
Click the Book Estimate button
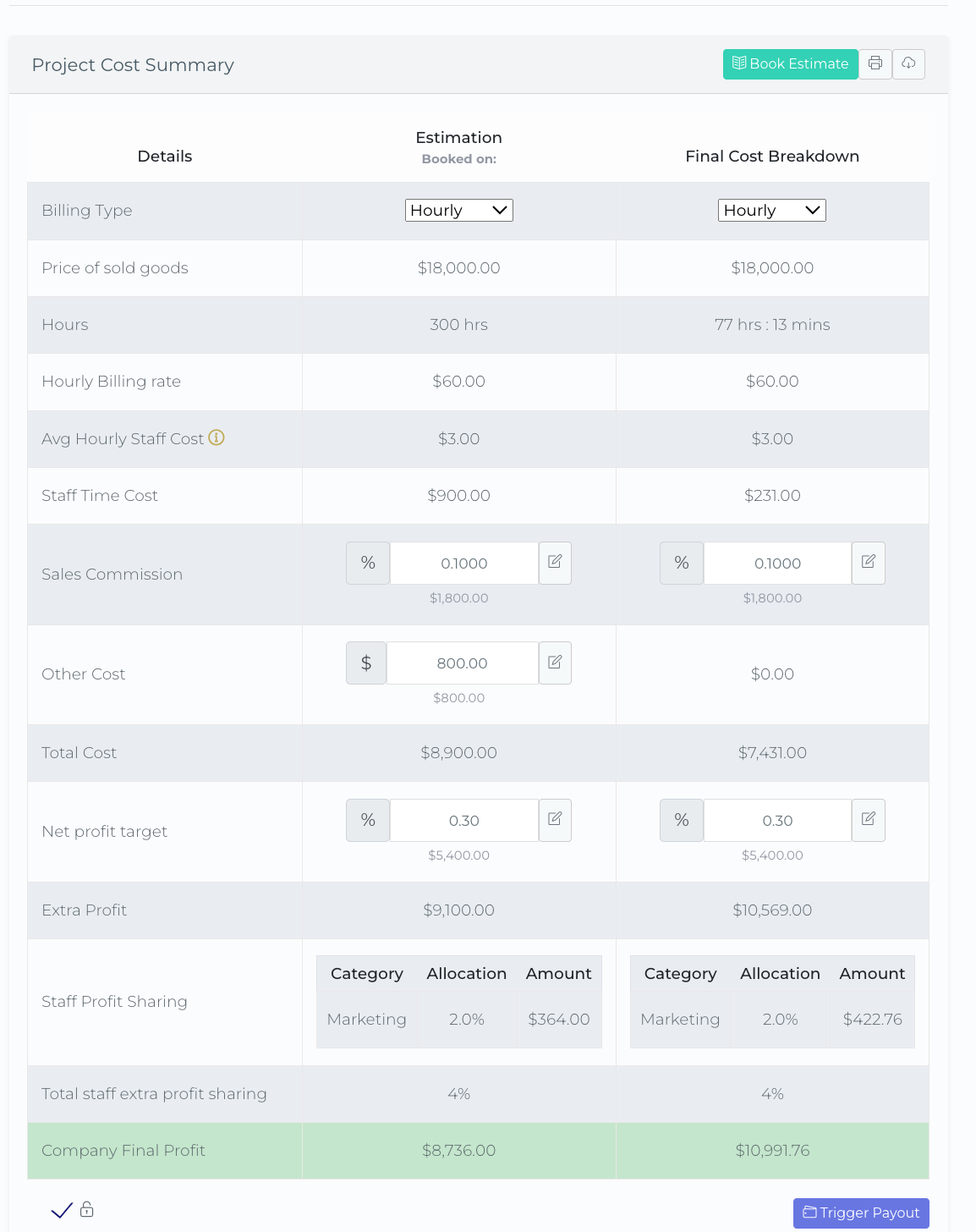pyautogui.click(x=790, y=64)
